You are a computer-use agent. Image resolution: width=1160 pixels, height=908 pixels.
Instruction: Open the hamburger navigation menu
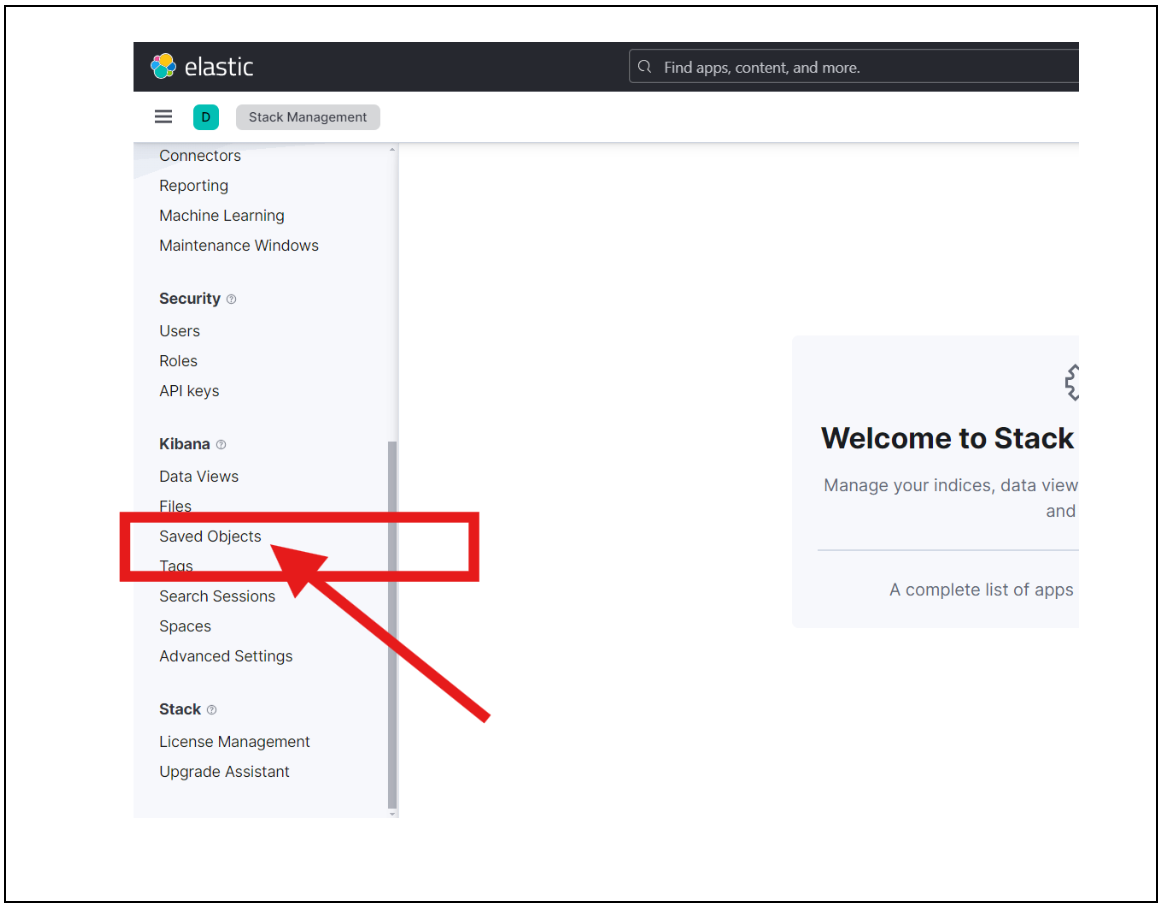click(163, 117)
